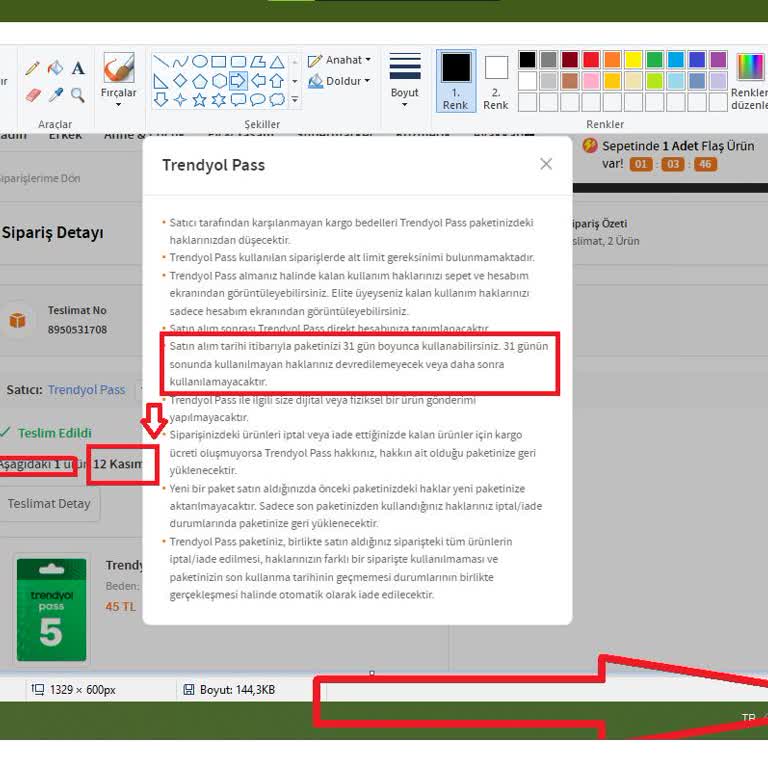Close the Trendyol Pass popup with X
This screenshot has width=768, height=768.
pyautogui.click(x=546, y=164)
